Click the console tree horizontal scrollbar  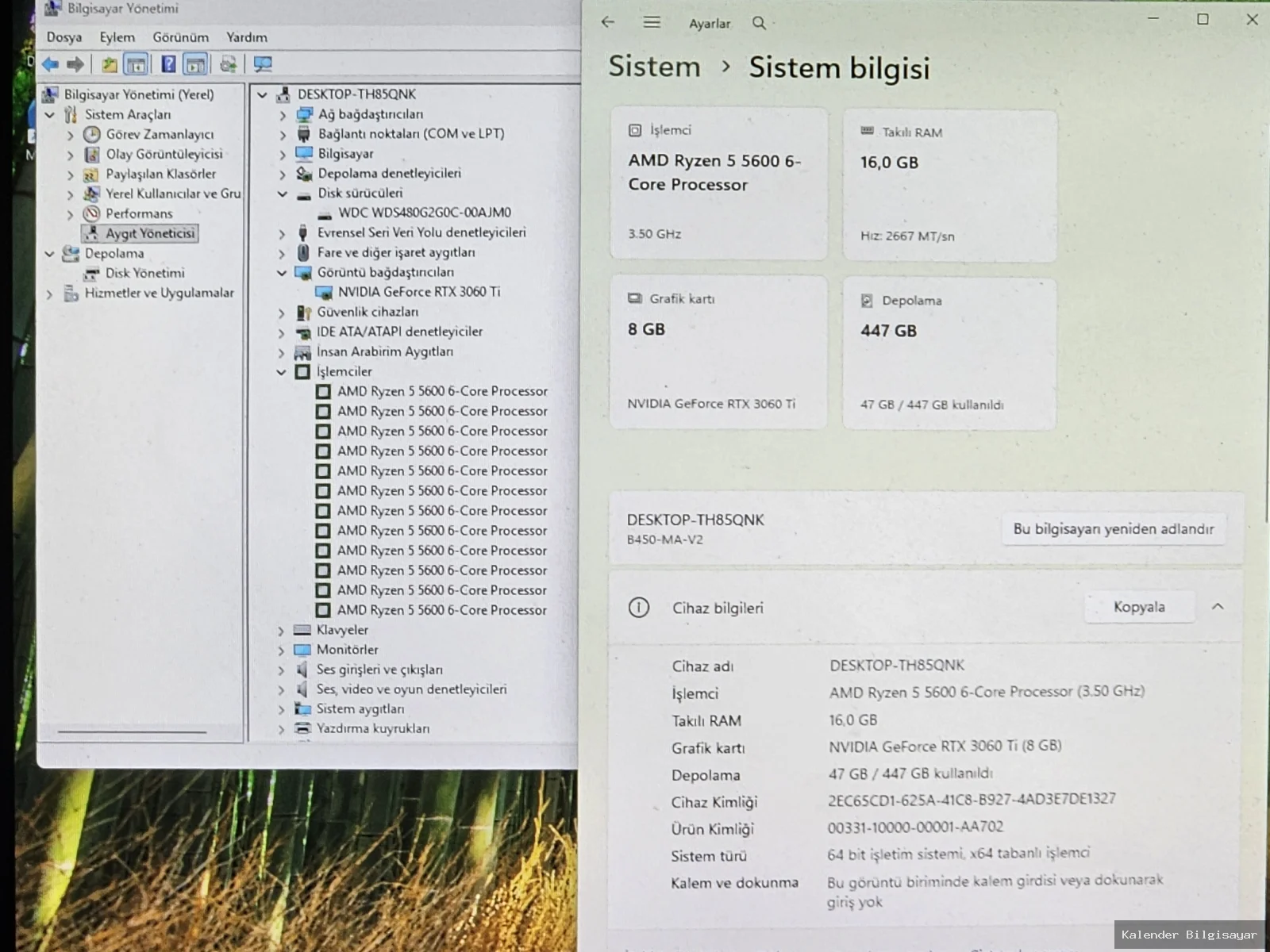pyautogui.click(x=133, y=731)
